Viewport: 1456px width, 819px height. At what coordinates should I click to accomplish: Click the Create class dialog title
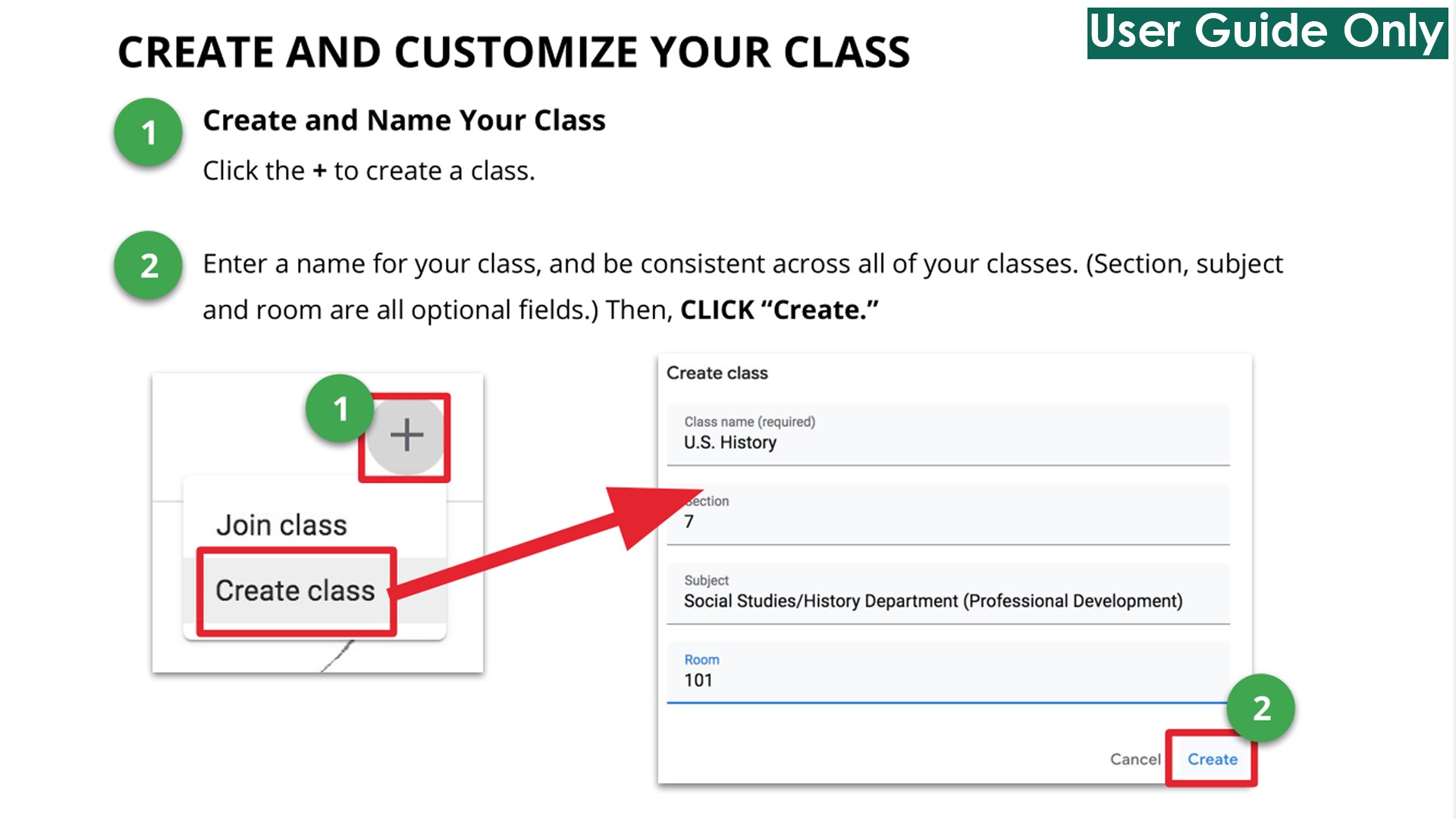coord(717,373)
